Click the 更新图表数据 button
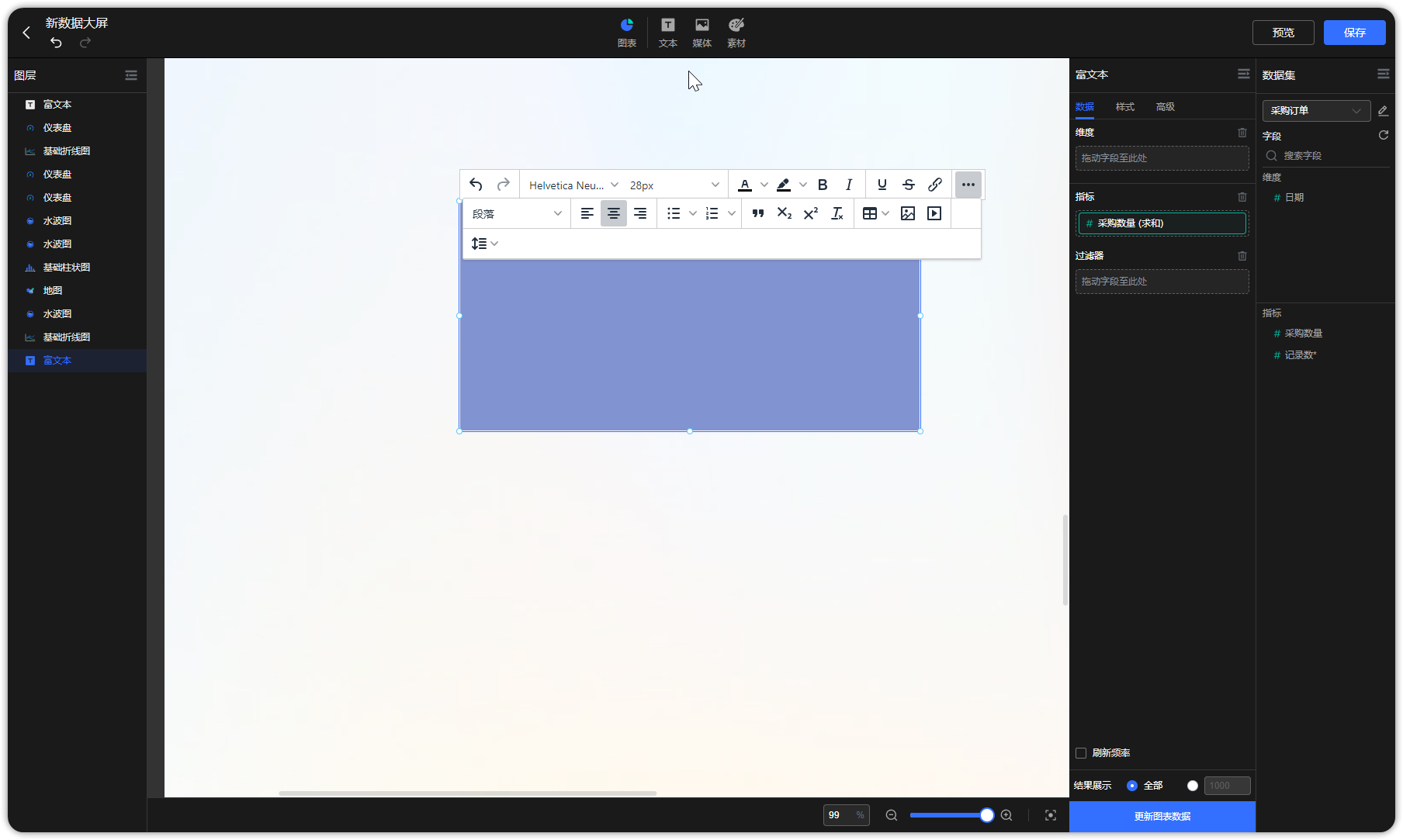Screen dimensions: 1403x840 coord(1162,817)
